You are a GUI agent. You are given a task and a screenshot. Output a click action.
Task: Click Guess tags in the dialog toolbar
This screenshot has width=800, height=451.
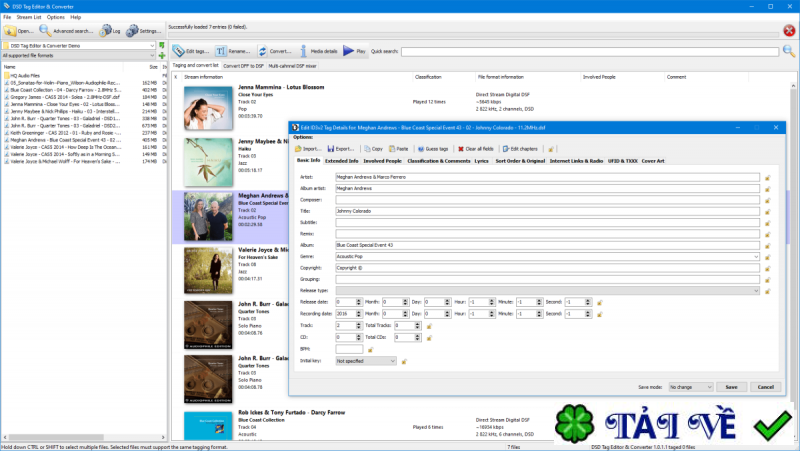coord(431,148)
